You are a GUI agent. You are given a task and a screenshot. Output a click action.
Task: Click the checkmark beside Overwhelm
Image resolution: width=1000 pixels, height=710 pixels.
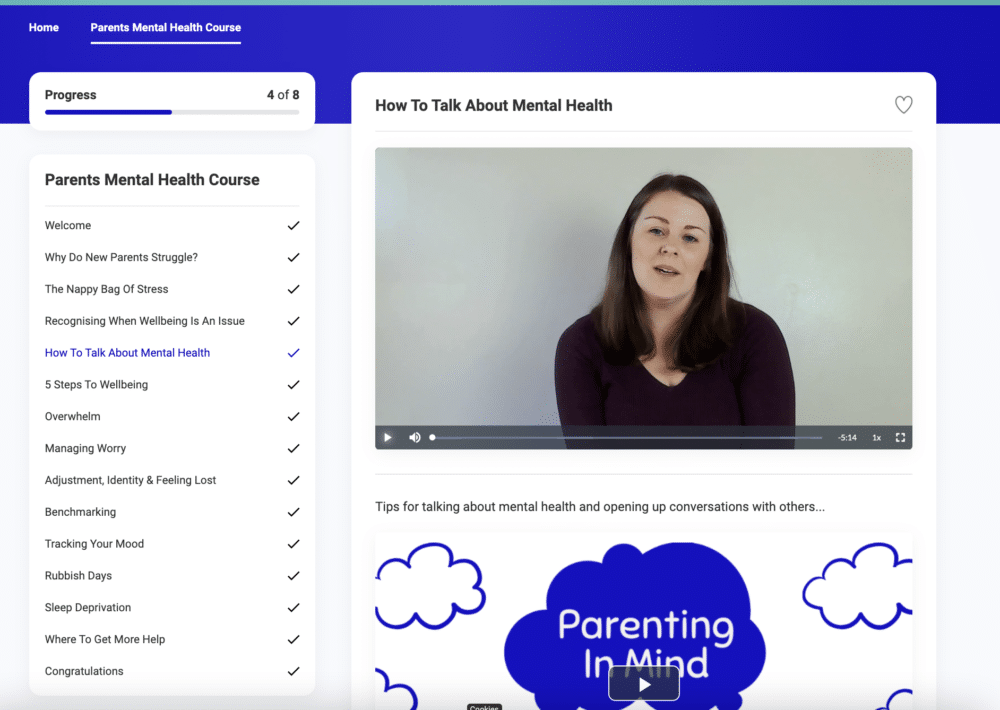293,417
